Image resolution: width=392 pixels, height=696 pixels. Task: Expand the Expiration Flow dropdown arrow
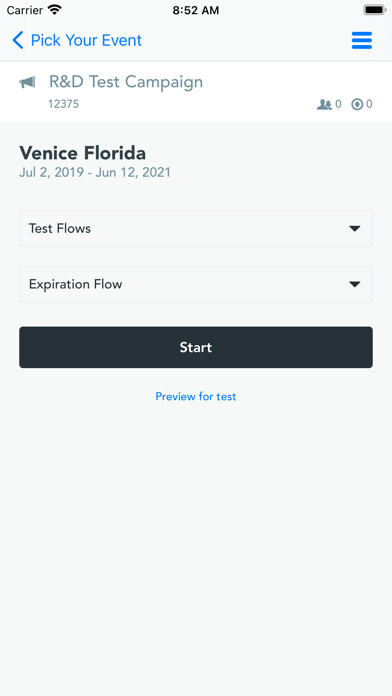354,285
